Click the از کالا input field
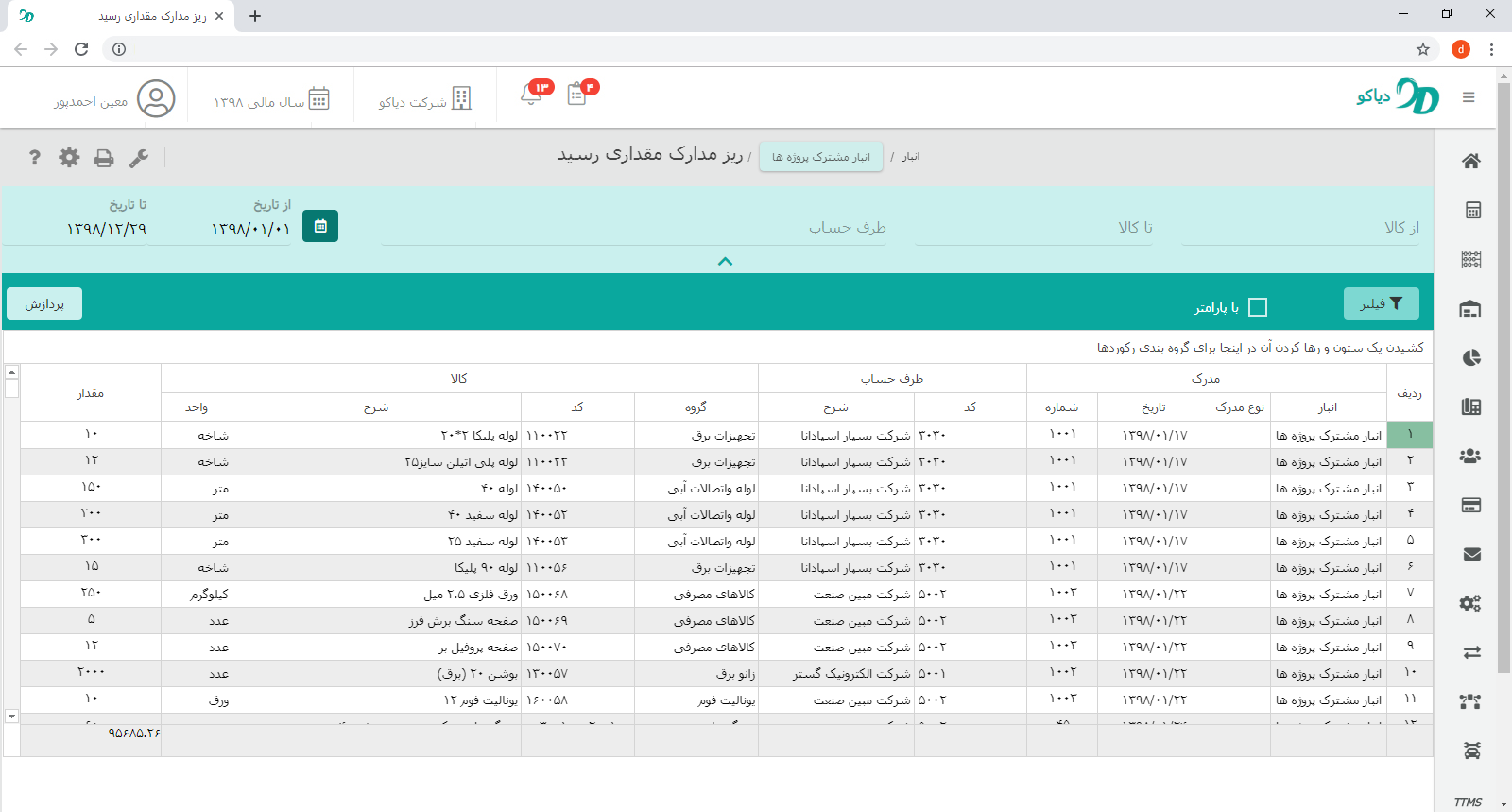This screenshot has height=812, width=1512. 1301,228
